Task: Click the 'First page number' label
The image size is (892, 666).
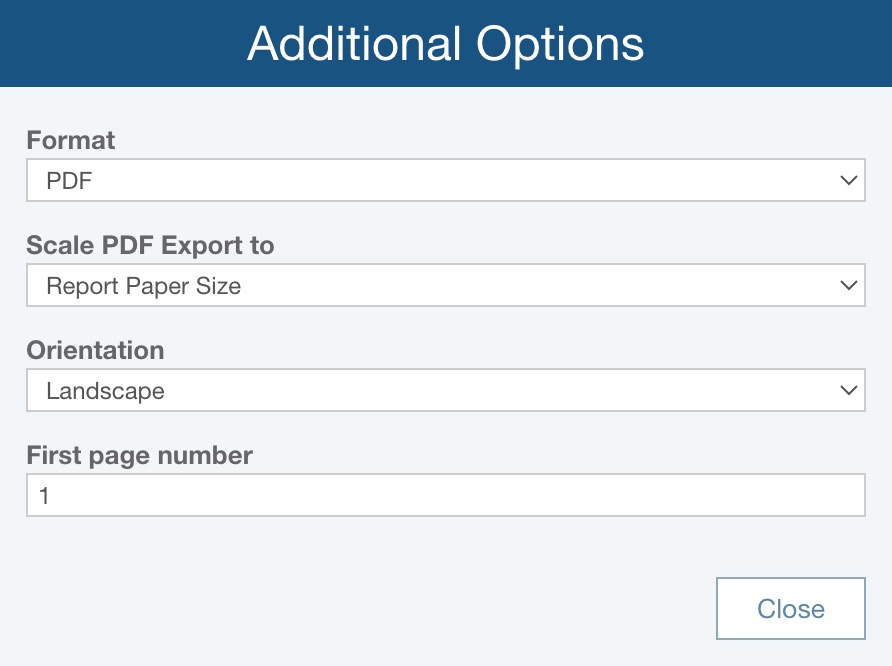Action: [x=139, y=455]
